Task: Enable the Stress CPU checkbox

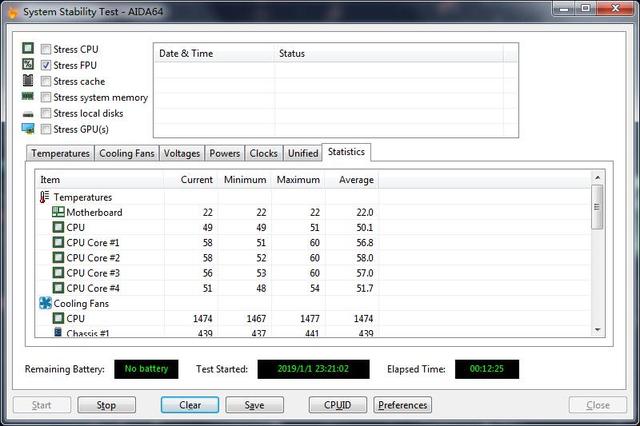Action: [46, 49]
